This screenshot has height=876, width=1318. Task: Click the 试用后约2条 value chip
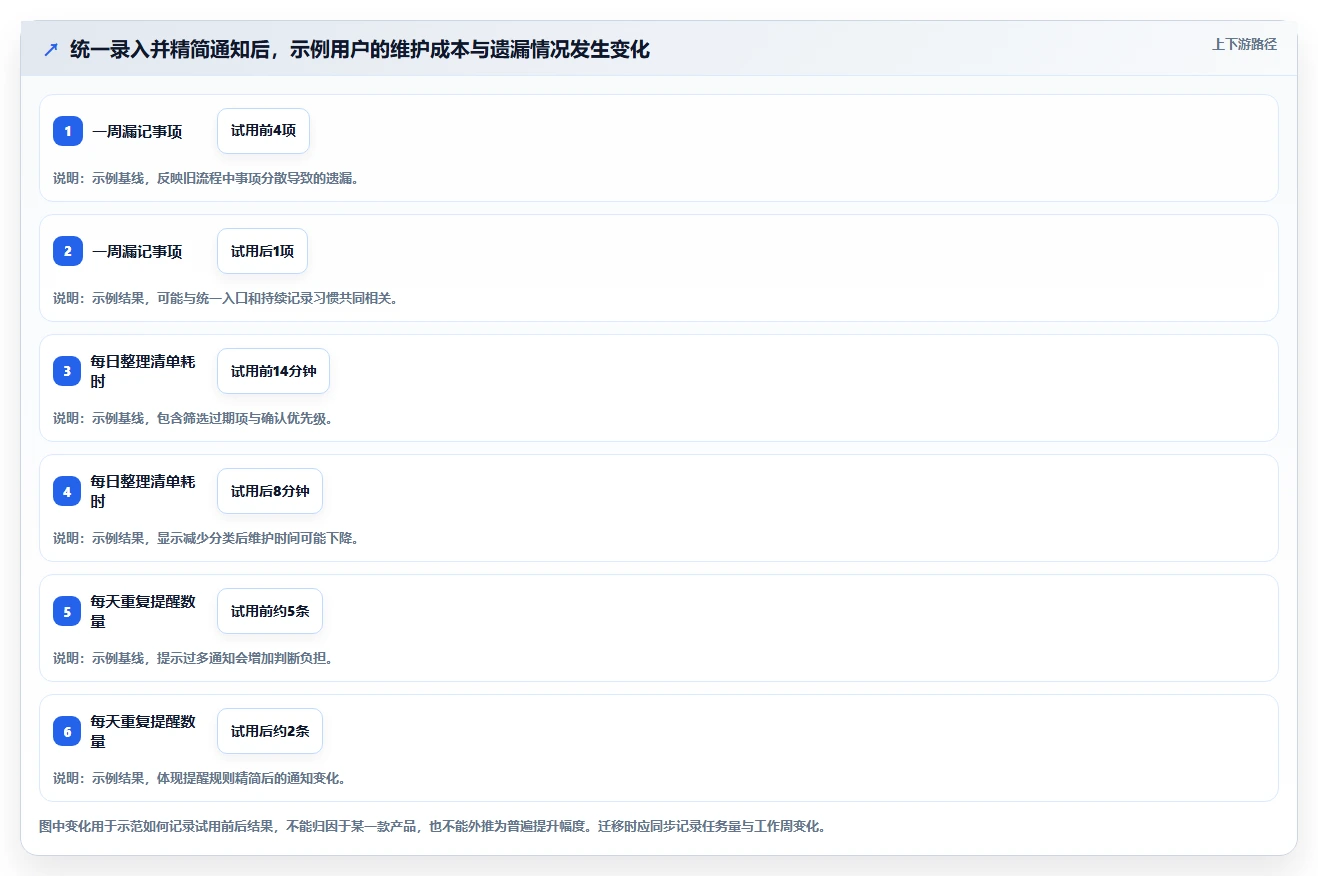270,731
